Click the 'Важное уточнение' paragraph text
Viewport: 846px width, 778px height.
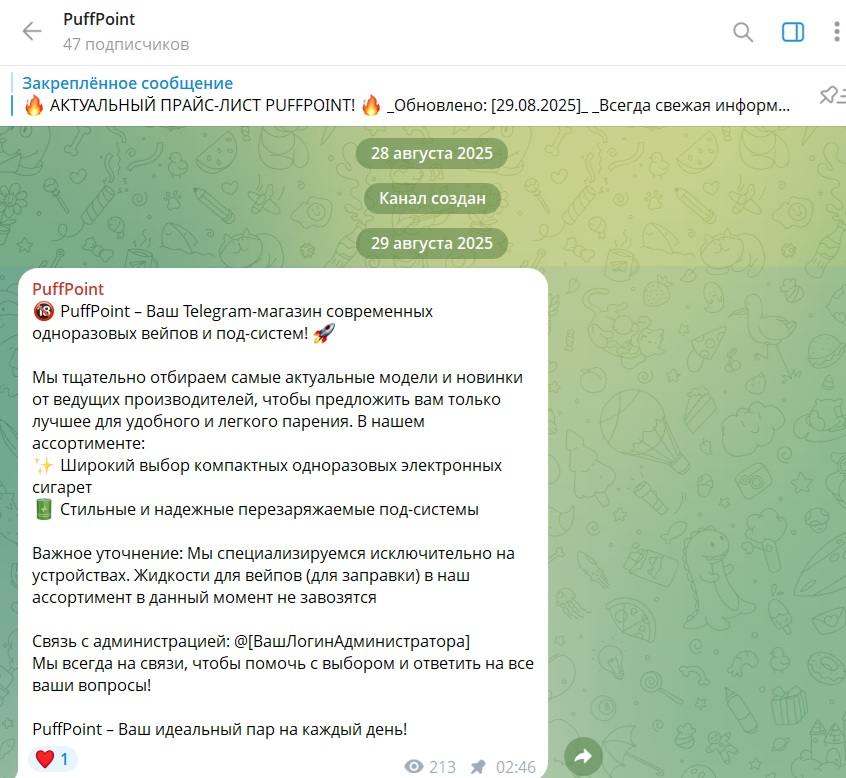pyautogui.click(x=273, y=576)
